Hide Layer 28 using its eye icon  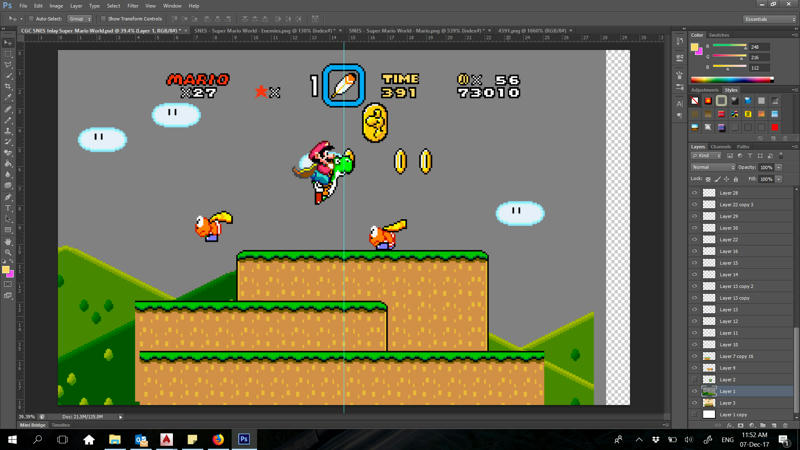[695, 193]
